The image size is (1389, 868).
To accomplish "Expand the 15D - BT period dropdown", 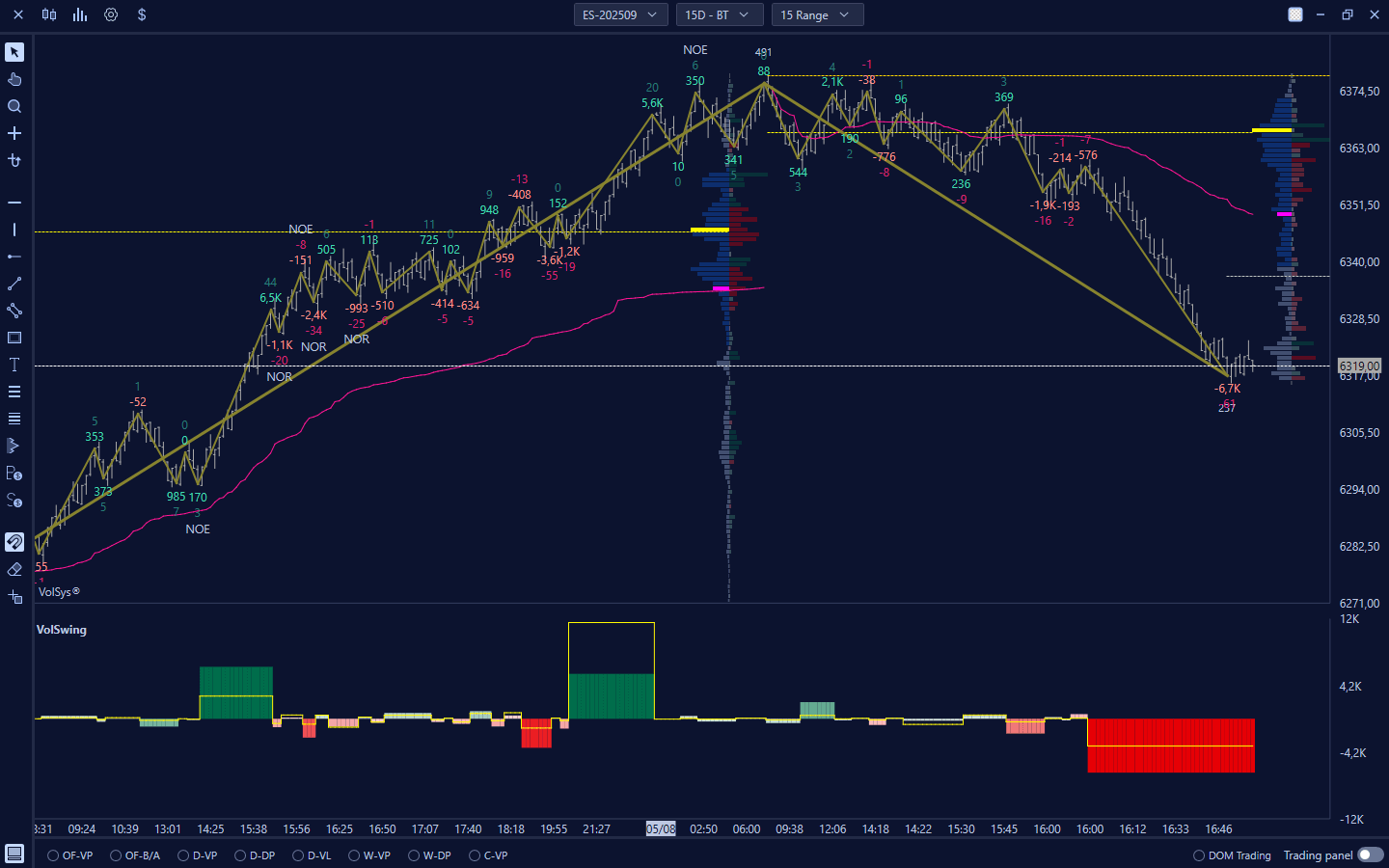I will tap(720, 14).
